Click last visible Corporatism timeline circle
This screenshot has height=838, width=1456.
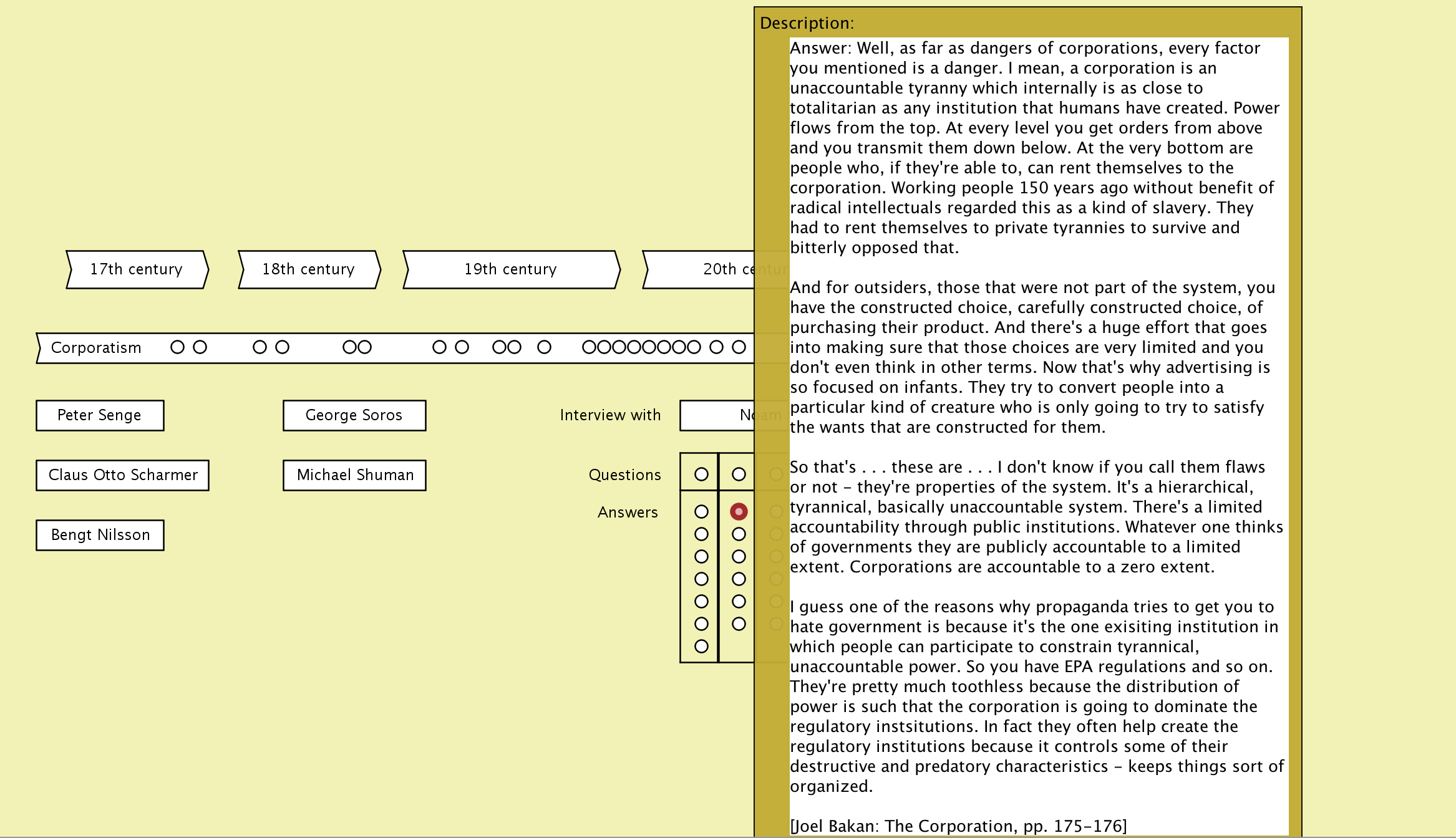(x=739, y=347)
